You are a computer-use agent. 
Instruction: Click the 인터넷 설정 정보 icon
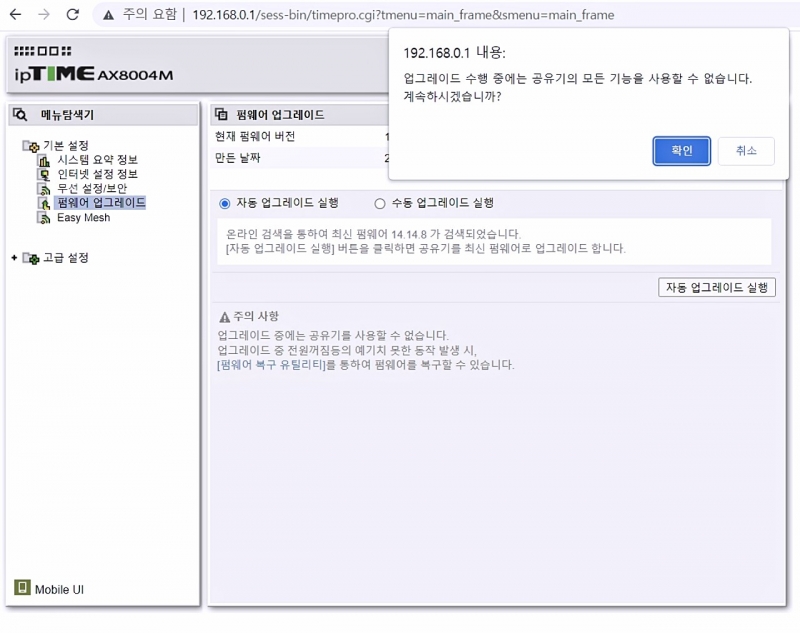pos(44,174)
